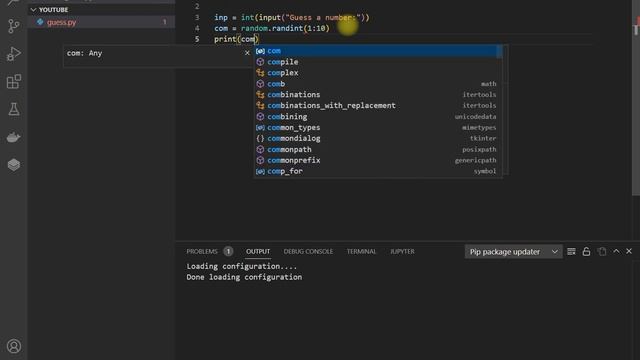Switch to the DEBUG CONSOLE tab

tap(308, 251)
